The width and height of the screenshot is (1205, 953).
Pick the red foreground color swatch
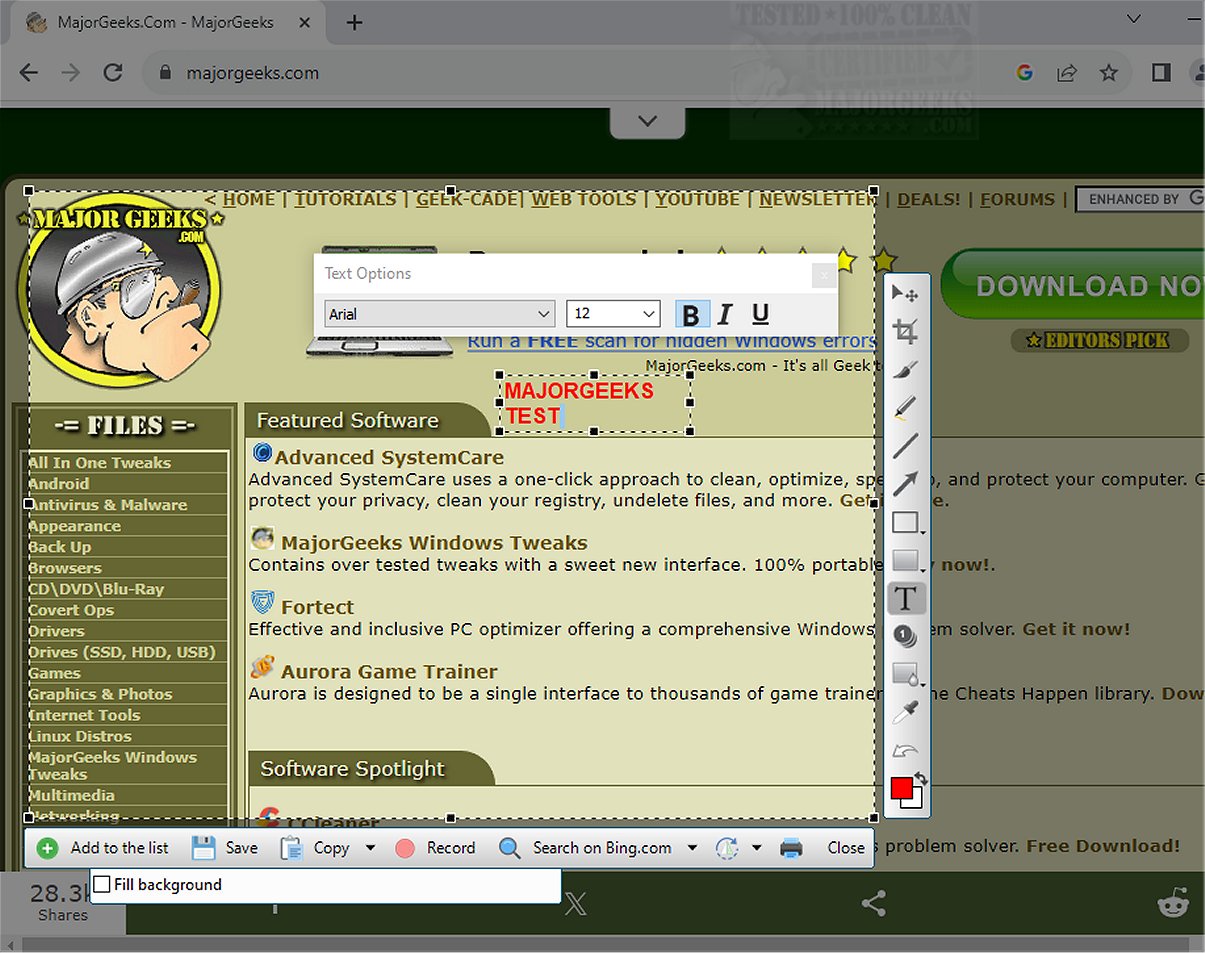901,788
